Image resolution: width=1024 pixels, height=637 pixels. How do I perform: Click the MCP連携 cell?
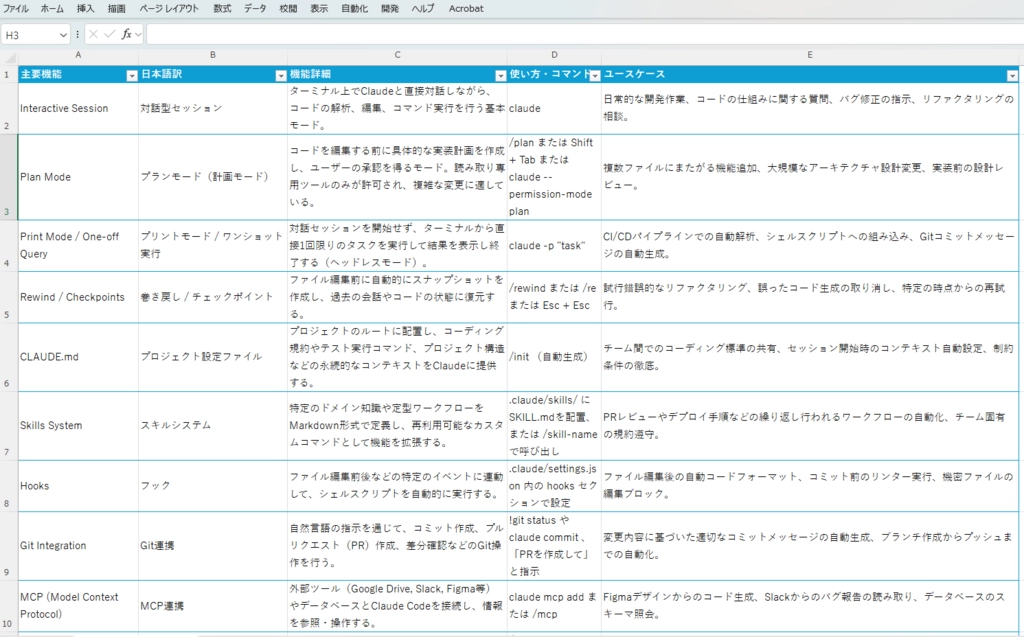[213, 606]
